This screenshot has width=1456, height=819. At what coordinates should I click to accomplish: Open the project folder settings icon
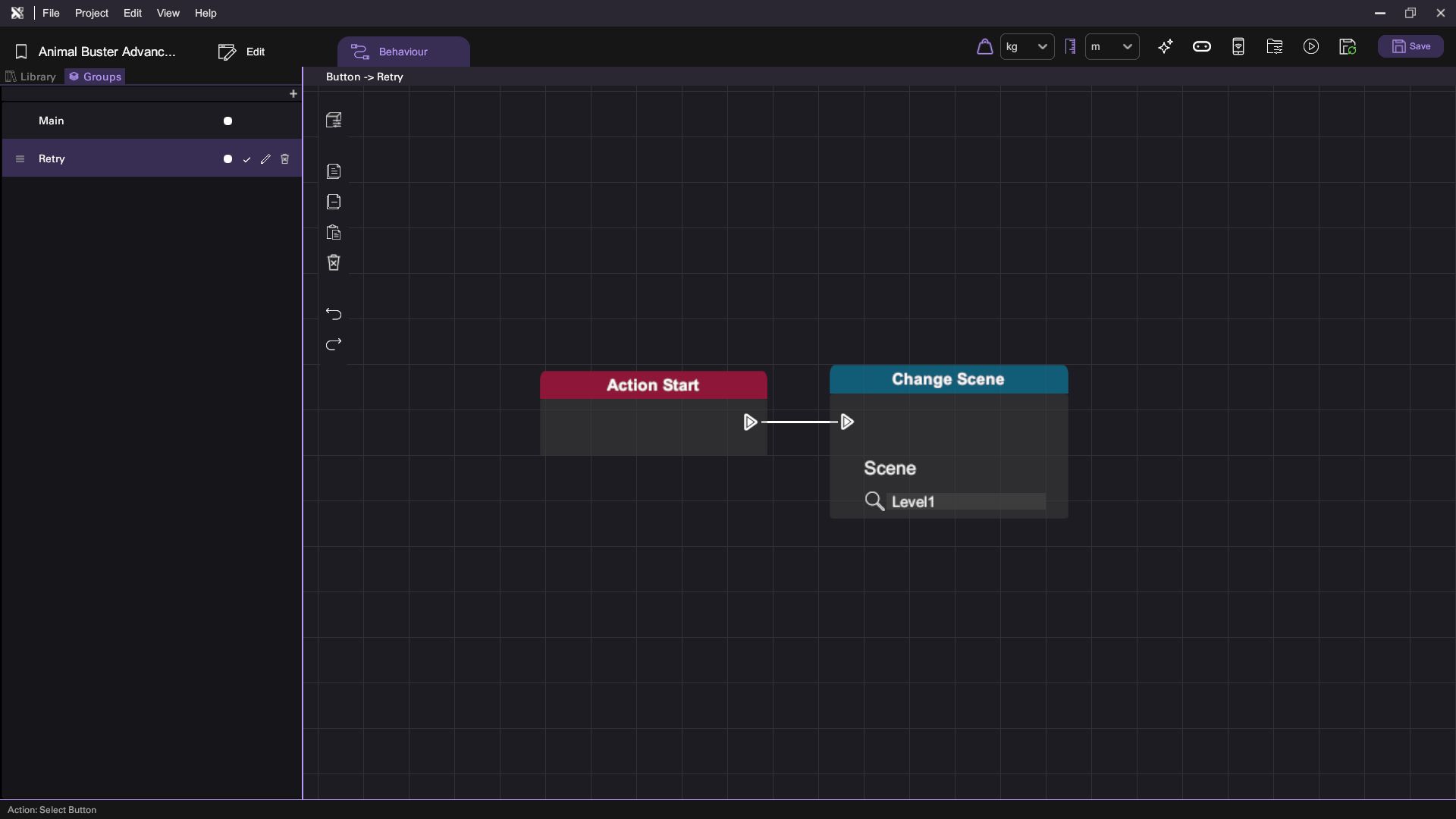coord(1275,47)
